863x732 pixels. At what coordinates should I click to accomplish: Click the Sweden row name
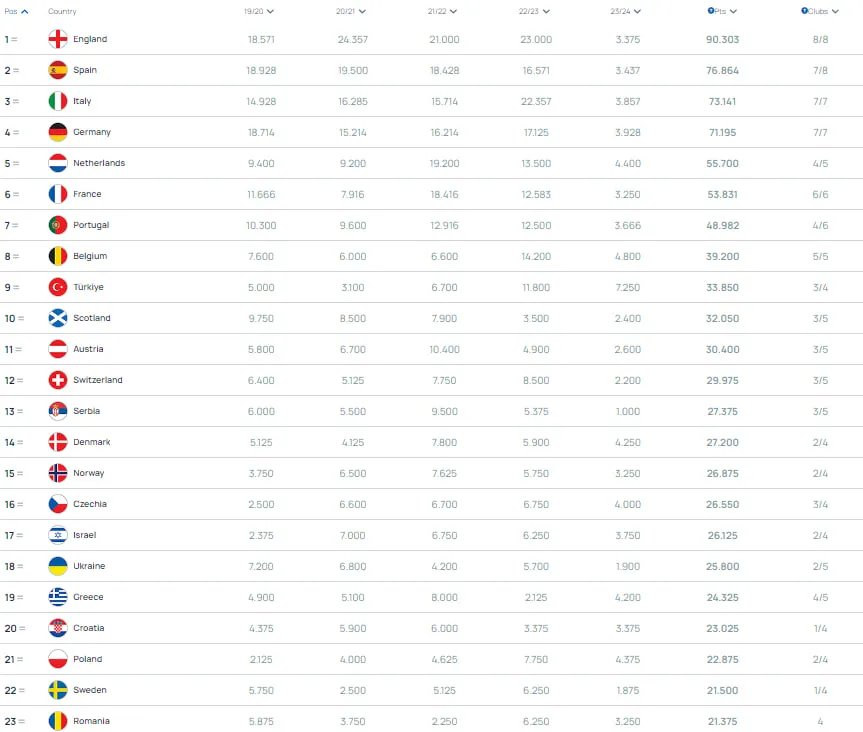(x=90, y=690)
